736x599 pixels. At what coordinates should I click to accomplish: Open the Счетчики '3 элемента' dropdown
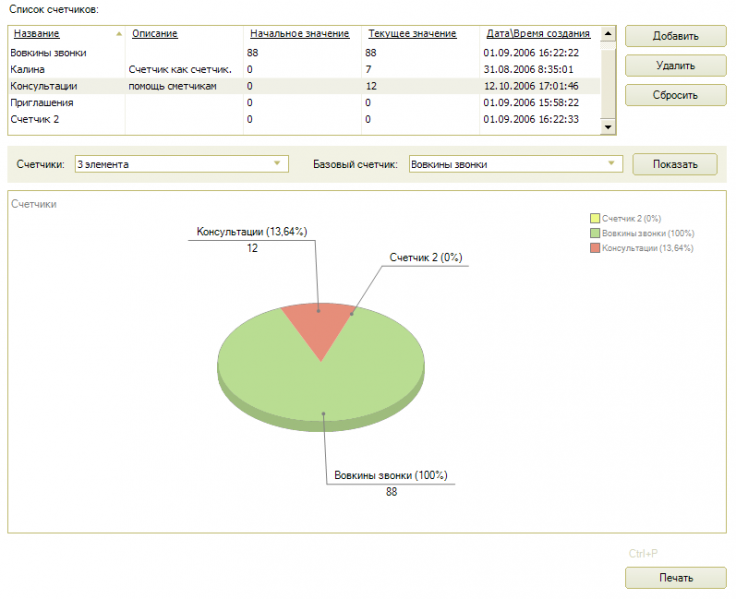(x=182, y=164)
